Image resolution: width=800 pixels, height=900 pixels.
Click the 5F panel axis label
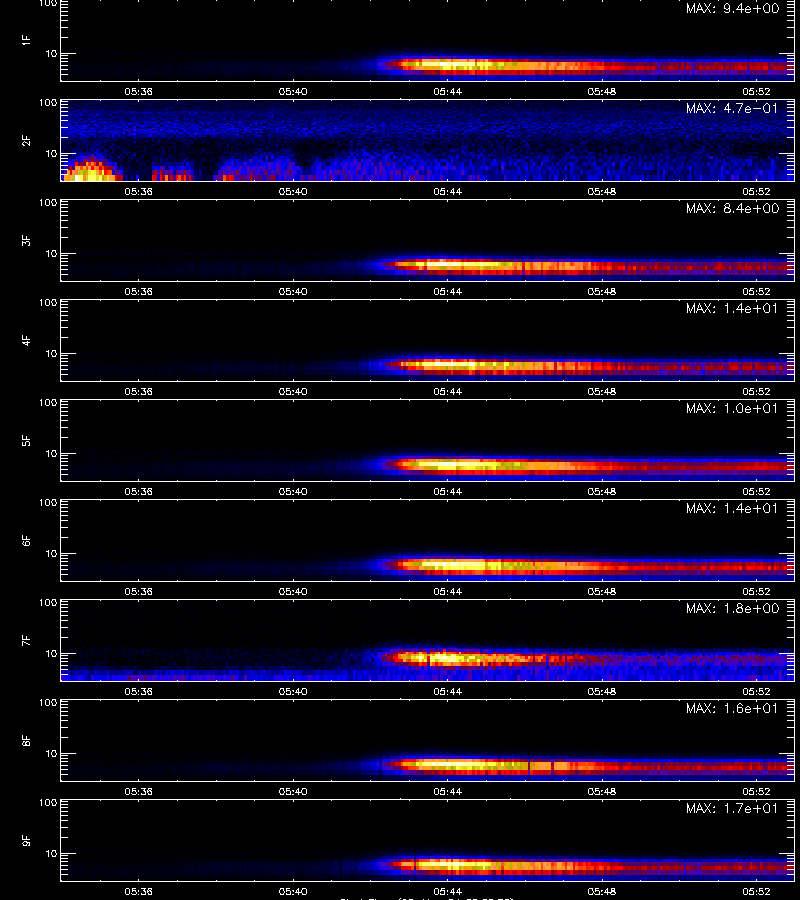click(26, 440)
